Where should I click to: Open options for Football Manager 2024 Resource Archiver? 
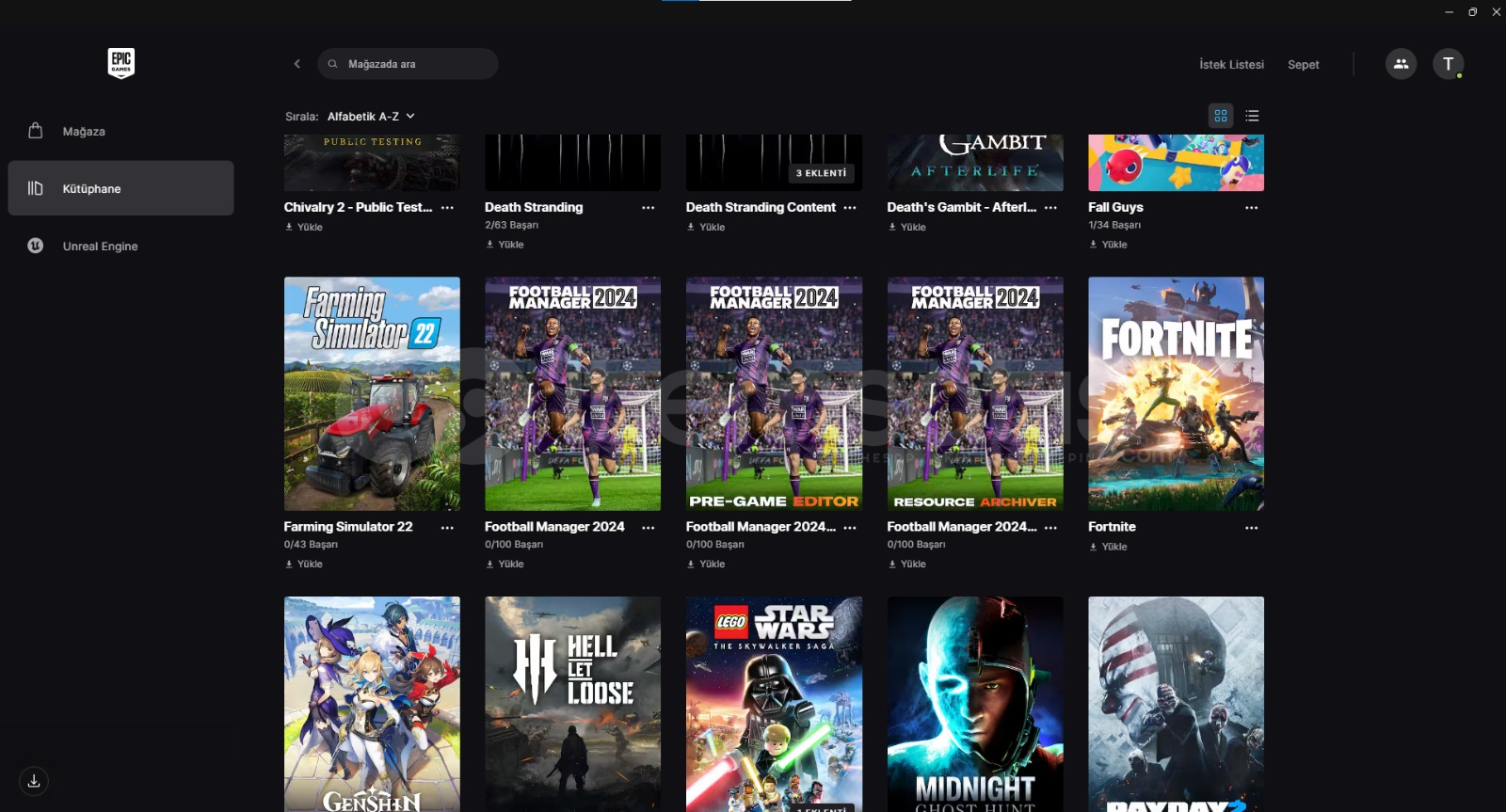click(1051, 528)
